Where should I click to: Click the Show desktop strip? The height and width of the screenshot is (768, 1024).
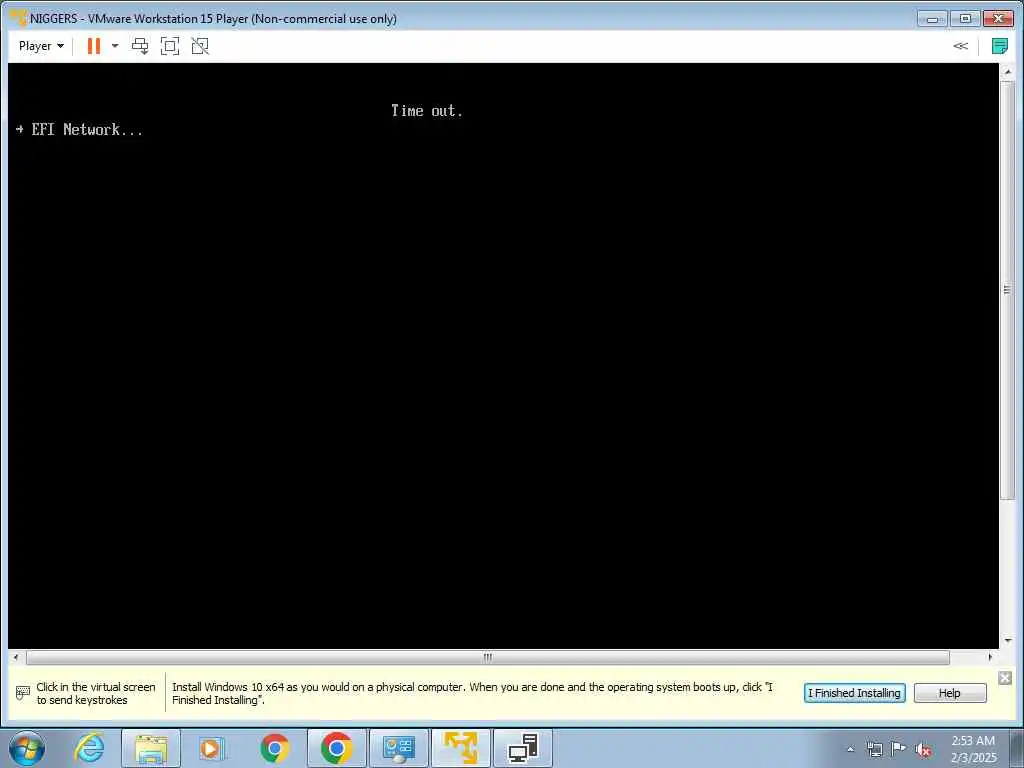[1019, 748]
